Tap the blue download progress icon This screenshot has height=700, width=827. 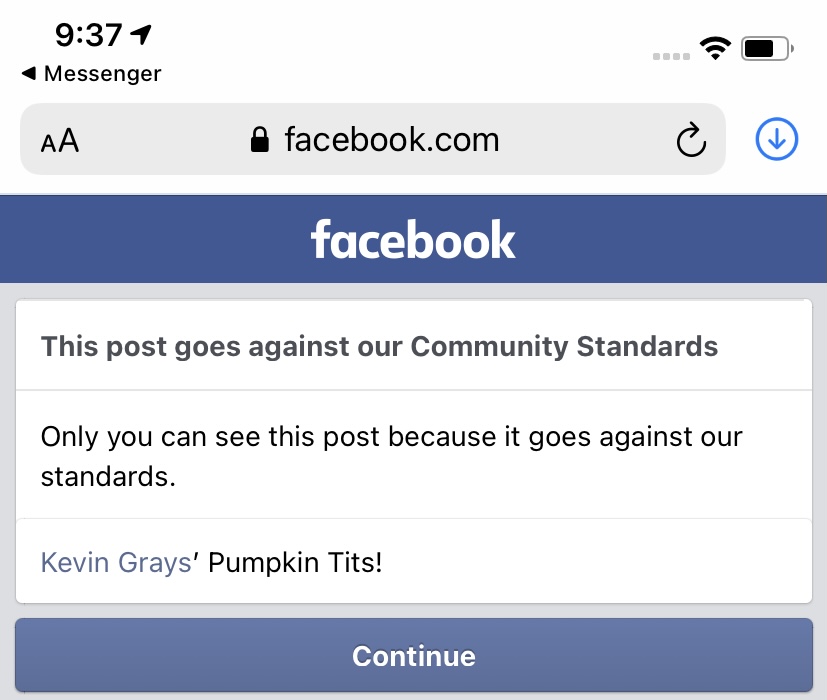pos(776,139)
